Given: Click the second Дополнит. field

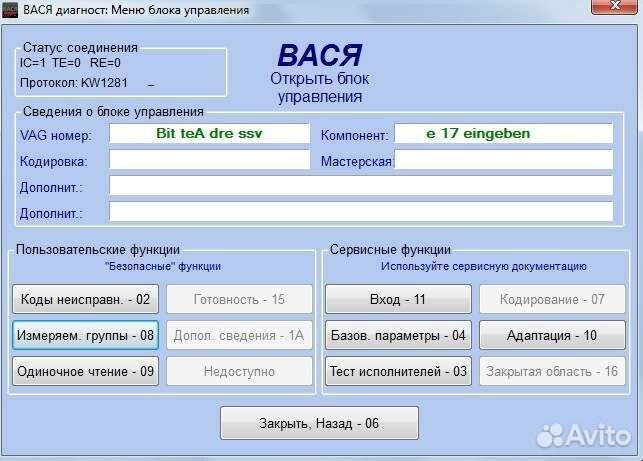Looking at the screenshot, I should click(x=361, y=212).
